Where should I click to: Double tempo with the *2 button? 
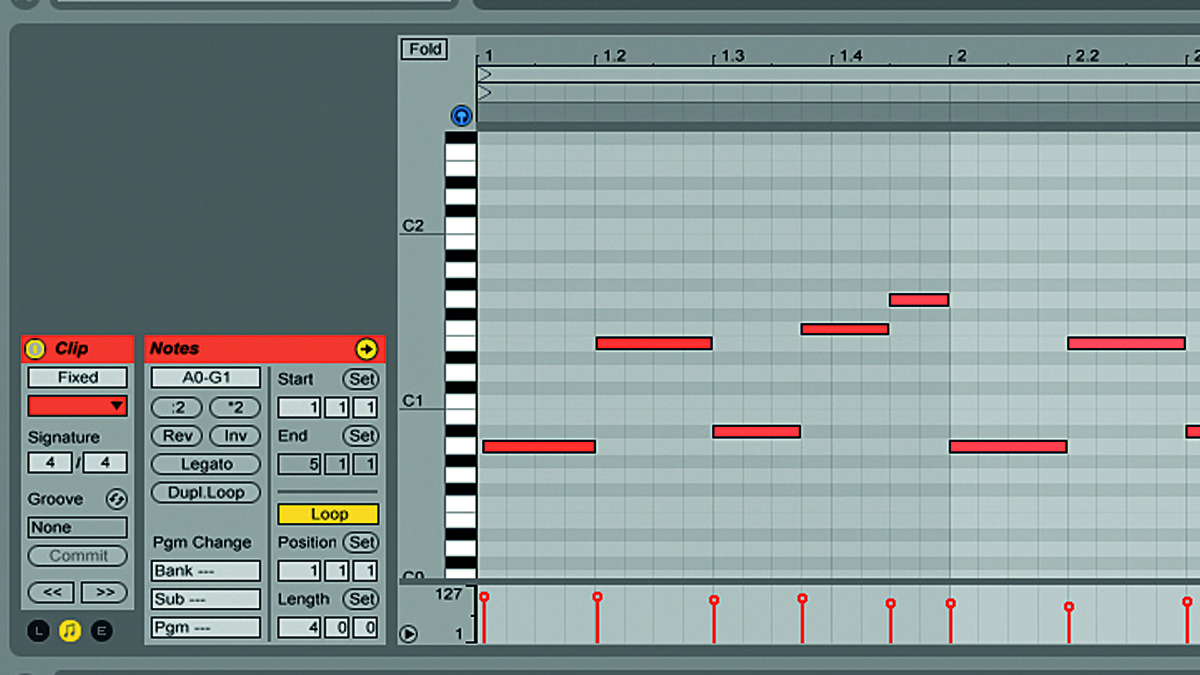pyautogui.click(x=235, y=408)
